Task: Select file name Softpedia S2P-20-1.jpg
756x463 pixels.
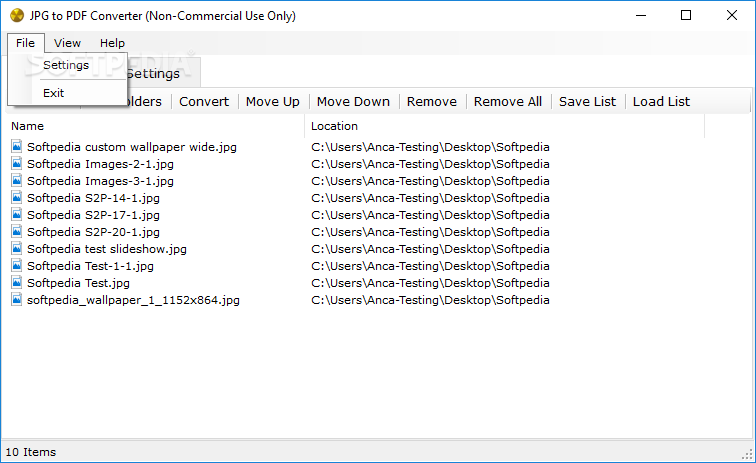Action: [93, 232]
